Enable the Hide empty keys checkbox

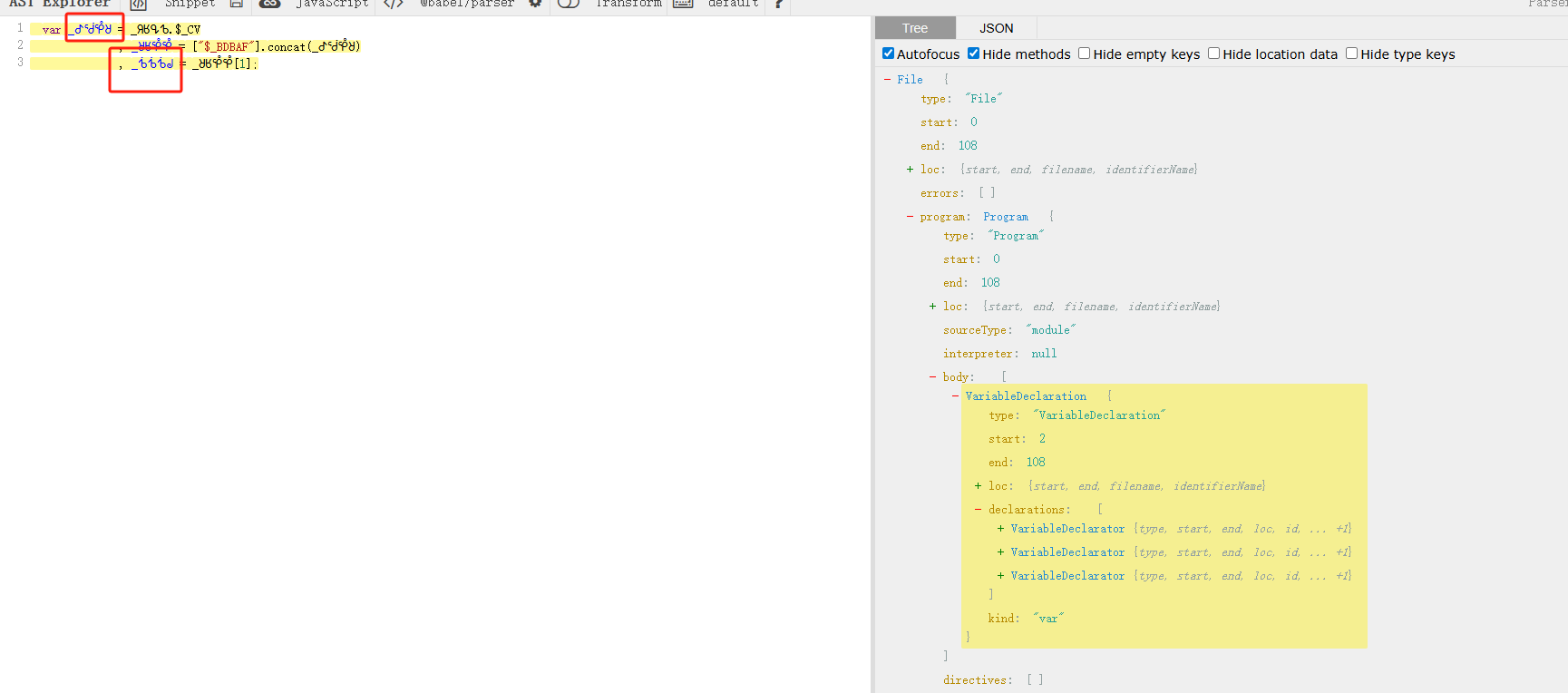tap(1085, 54)
